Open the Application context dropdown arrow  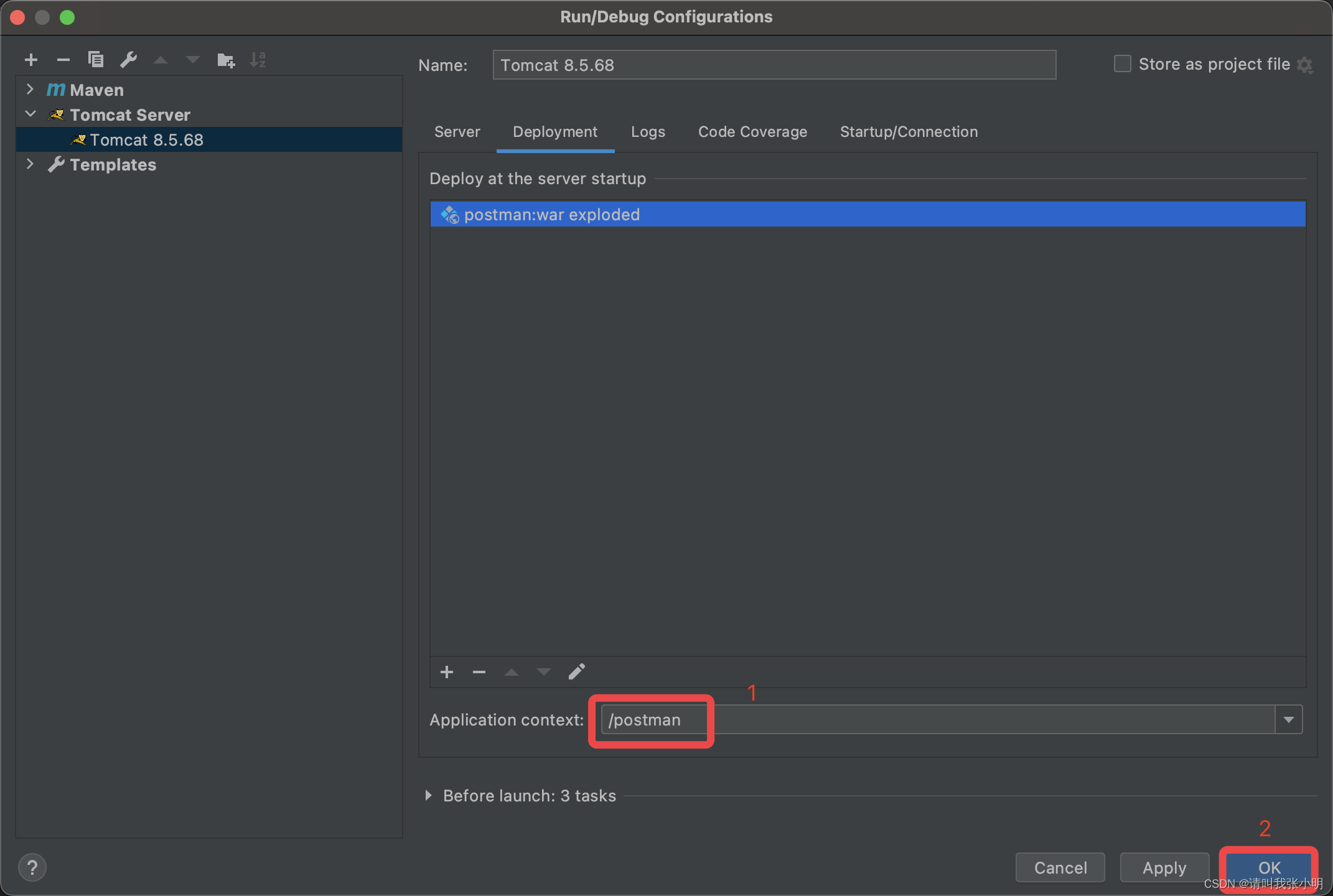(1288, 720)
